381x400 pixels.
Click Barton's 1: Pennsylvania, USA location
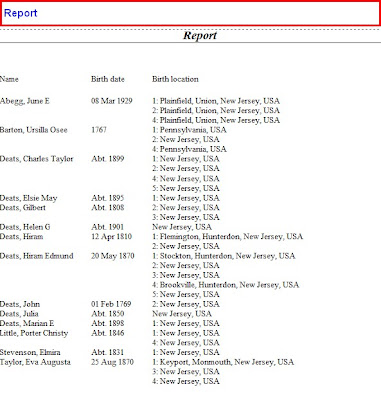(x=189, y=130)
